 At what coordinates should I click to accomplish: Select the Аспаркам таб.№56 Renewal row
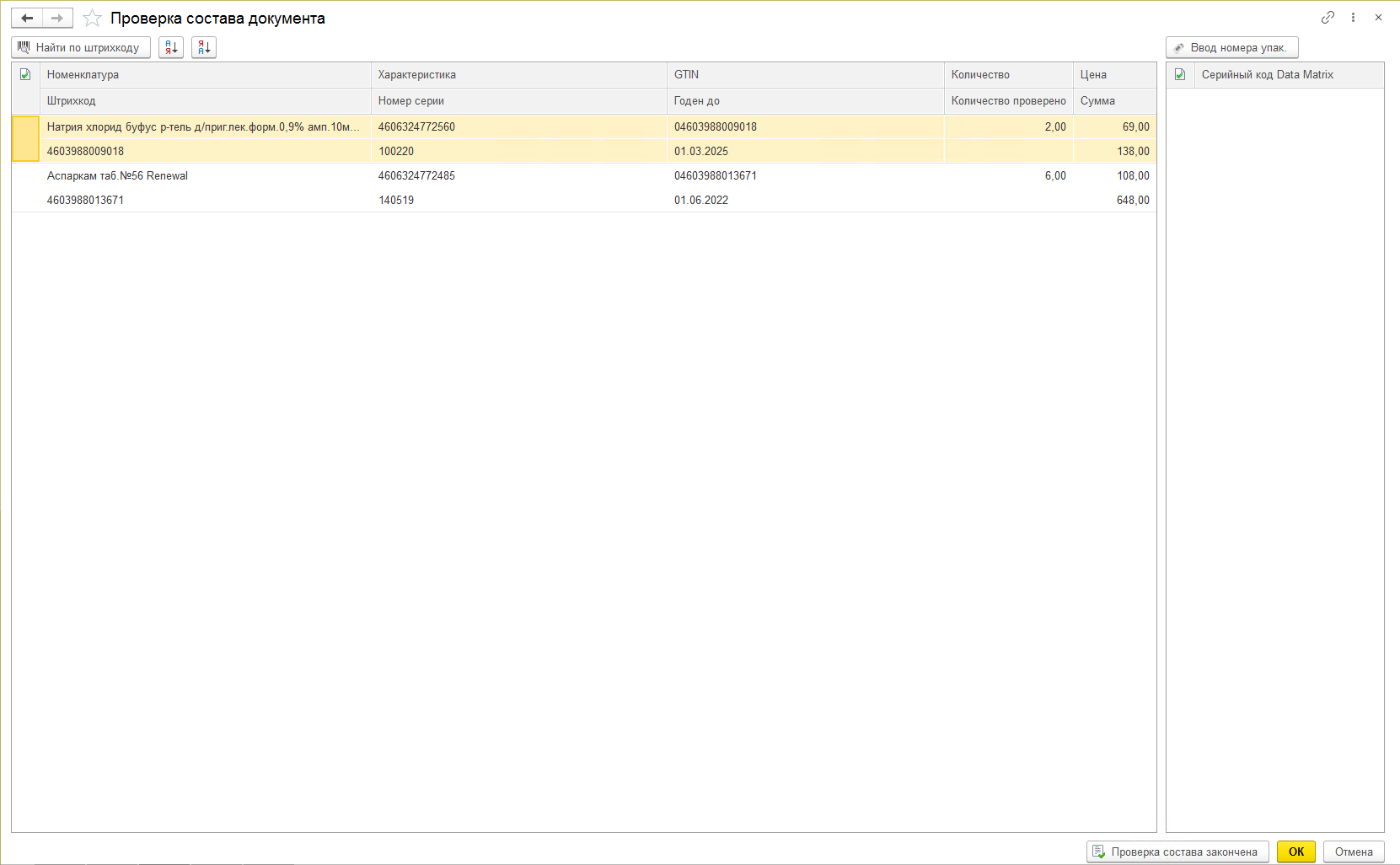point(117,176)
